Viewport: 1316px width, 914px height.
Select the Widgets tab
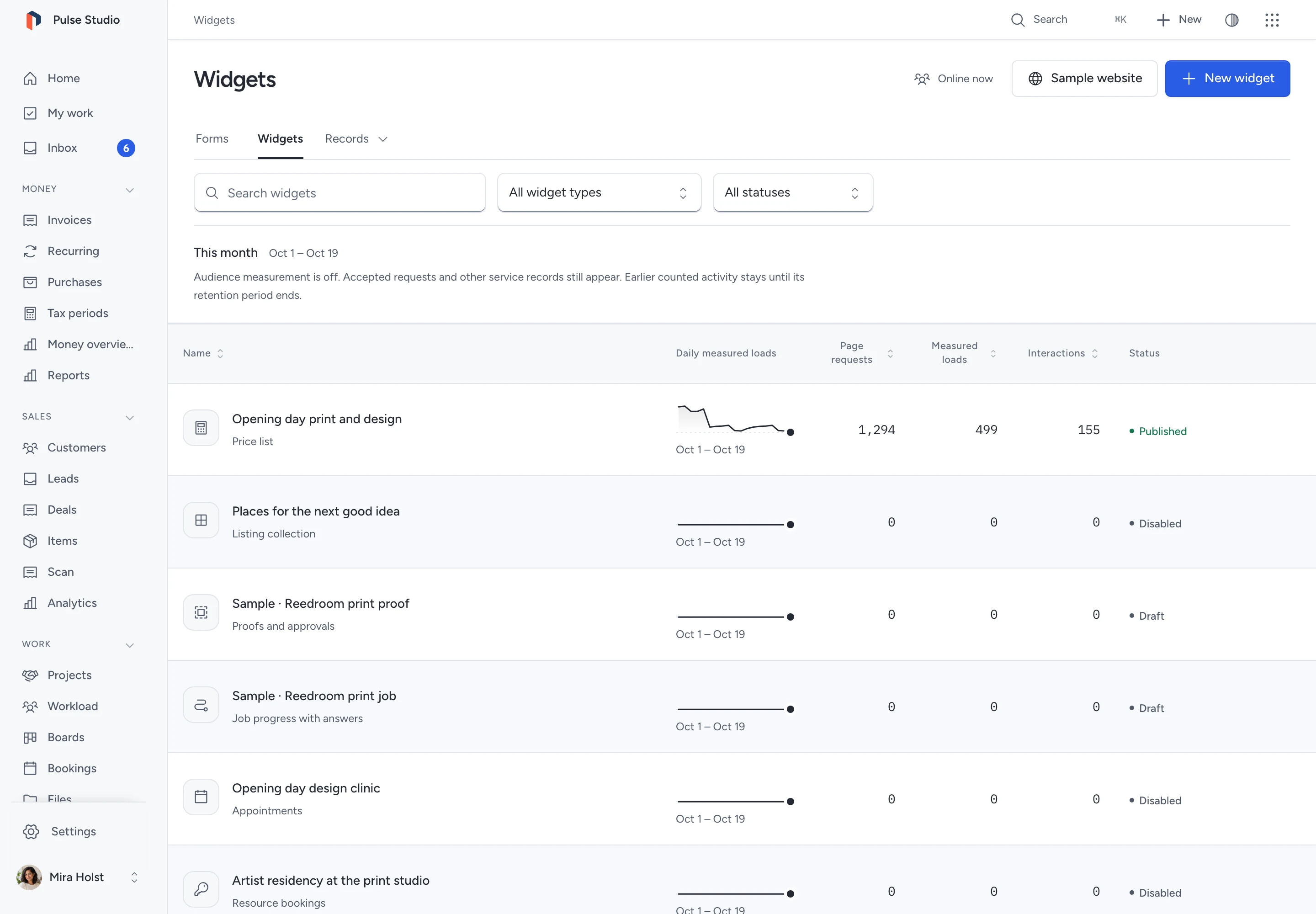(280, 138)
